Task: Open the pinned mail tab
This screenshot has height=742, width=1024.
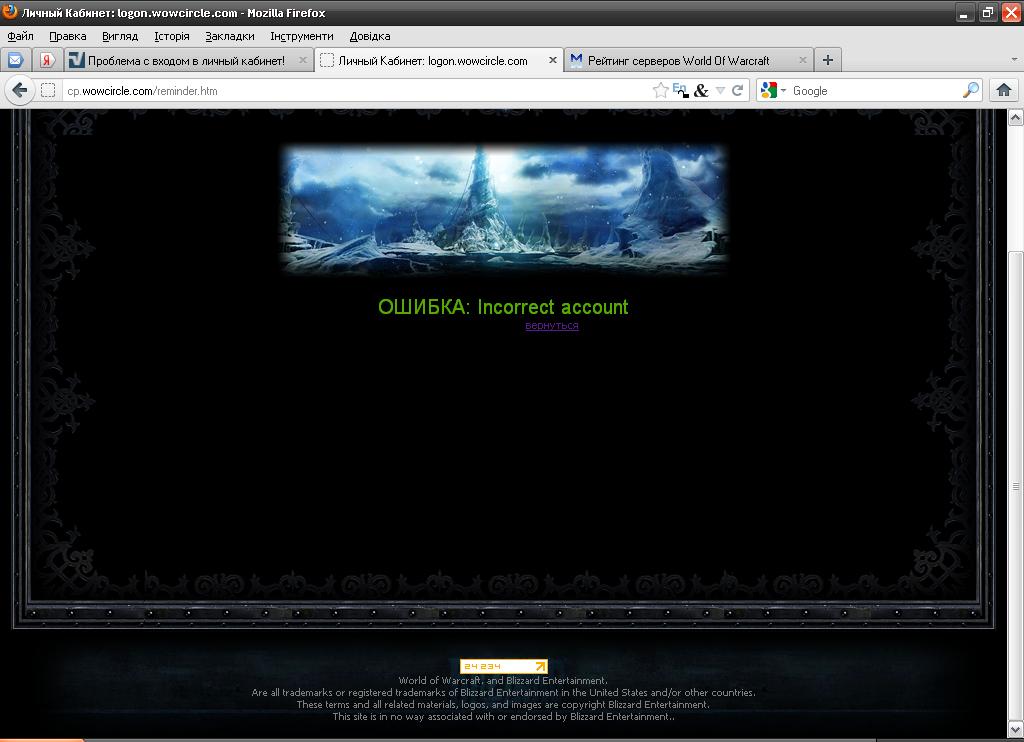Action: coord(15,60)
